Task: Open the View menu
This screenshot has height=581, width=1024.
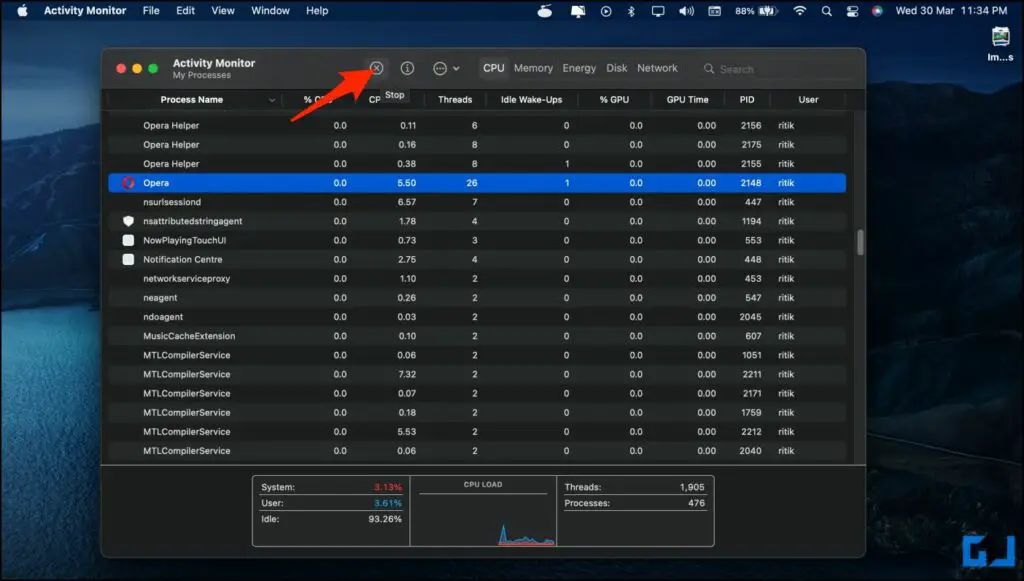Action: pyautogui.click(x=222, y=11)
